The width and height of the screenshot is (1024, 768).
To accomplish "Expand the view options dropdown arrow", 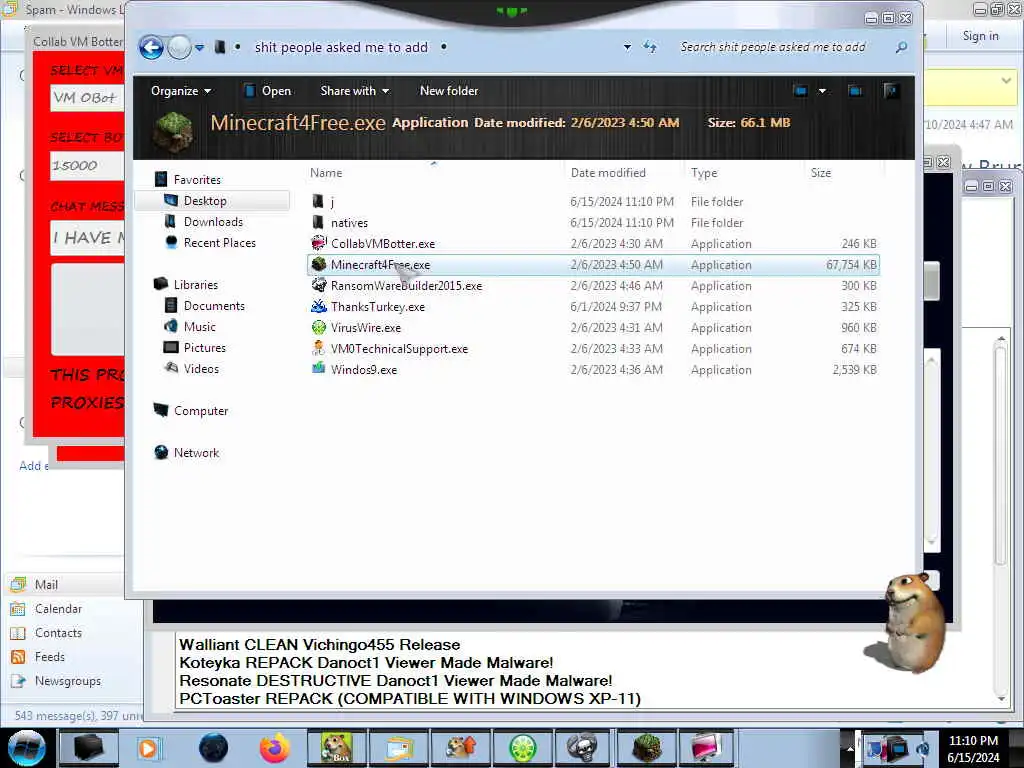I will (822, 91).
